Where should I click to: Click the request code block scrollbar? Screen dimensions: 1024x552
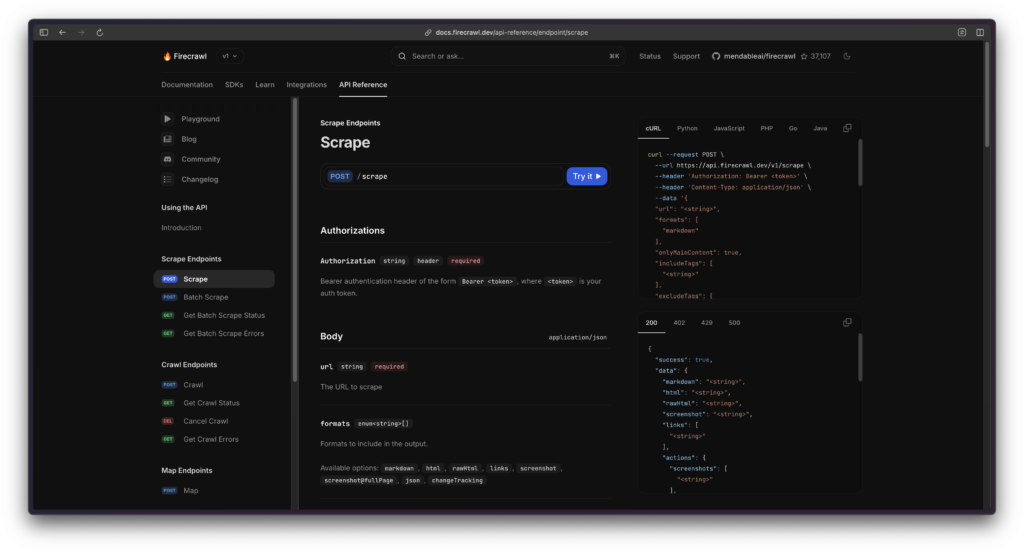pos(859,163)
